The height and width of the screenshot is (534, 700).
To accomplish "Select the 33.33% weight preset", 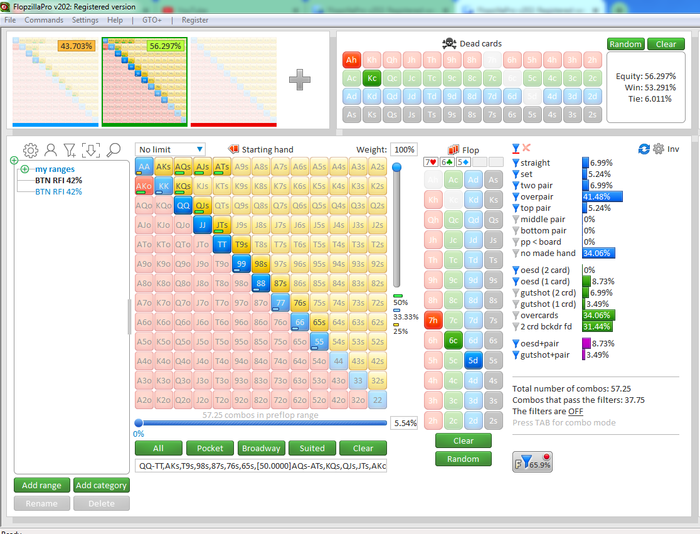I will pos(405,314).
